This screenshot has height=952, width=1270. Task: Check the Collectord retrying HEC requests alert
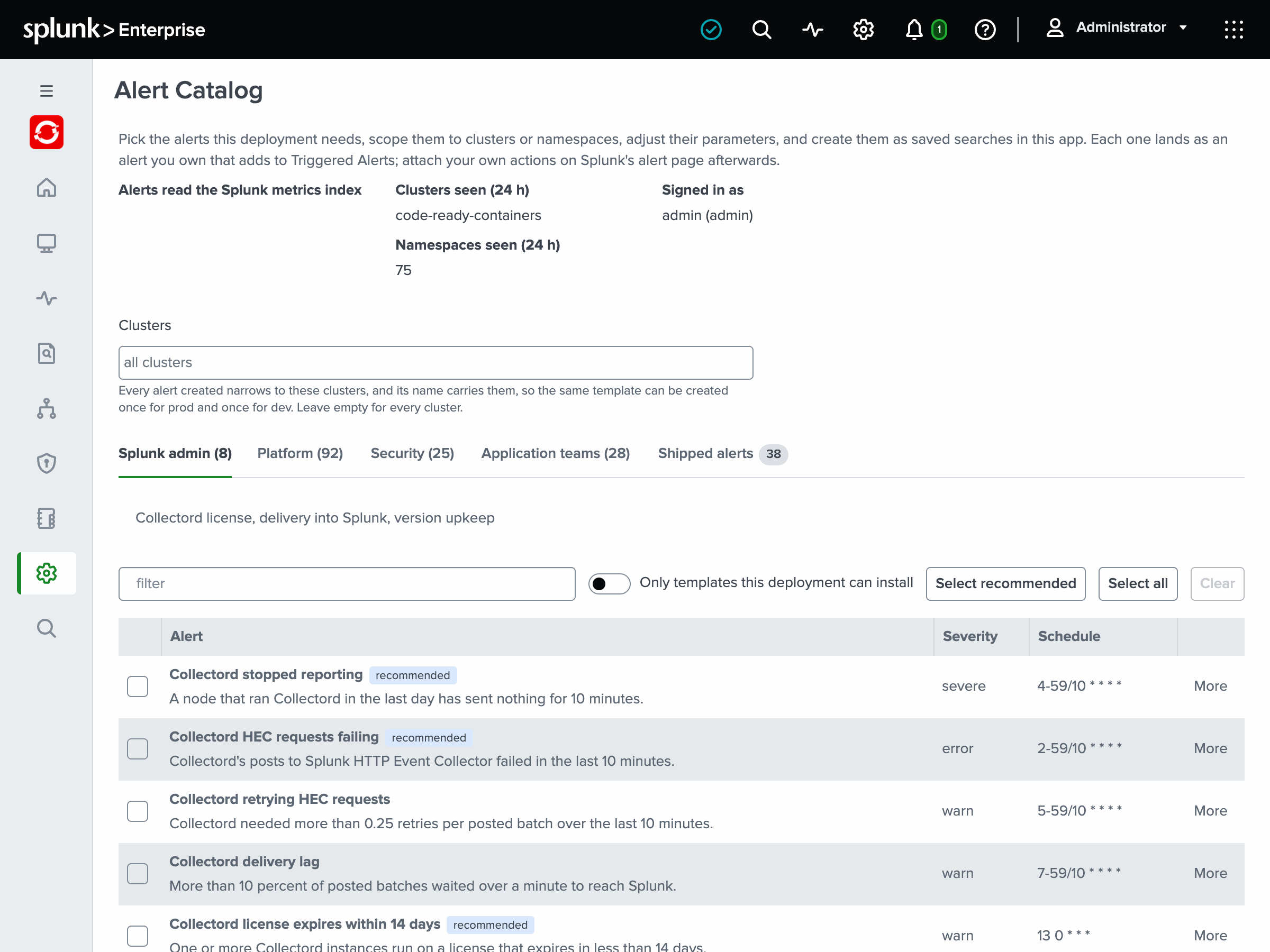[138, 811]
